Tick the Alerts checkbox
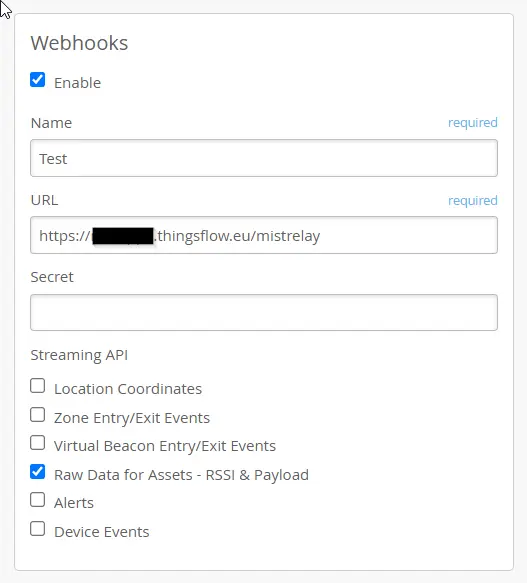This screenshot has height=583, width=527. pos(38,500)
